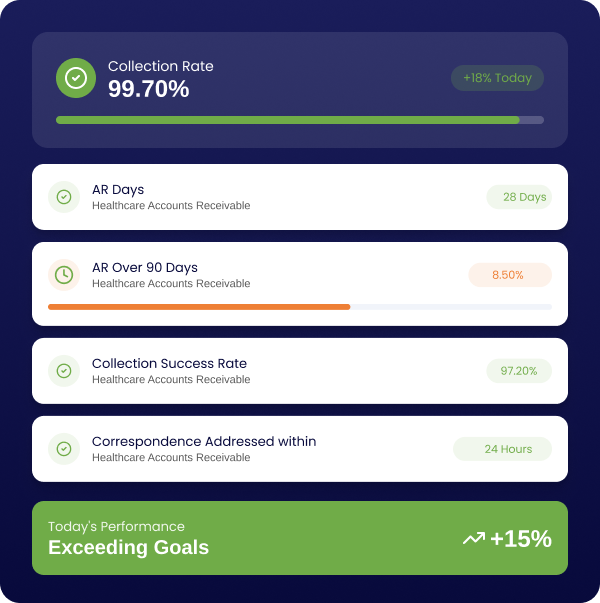
Task: Click the +15% performance value
Action: coord(520,539)
